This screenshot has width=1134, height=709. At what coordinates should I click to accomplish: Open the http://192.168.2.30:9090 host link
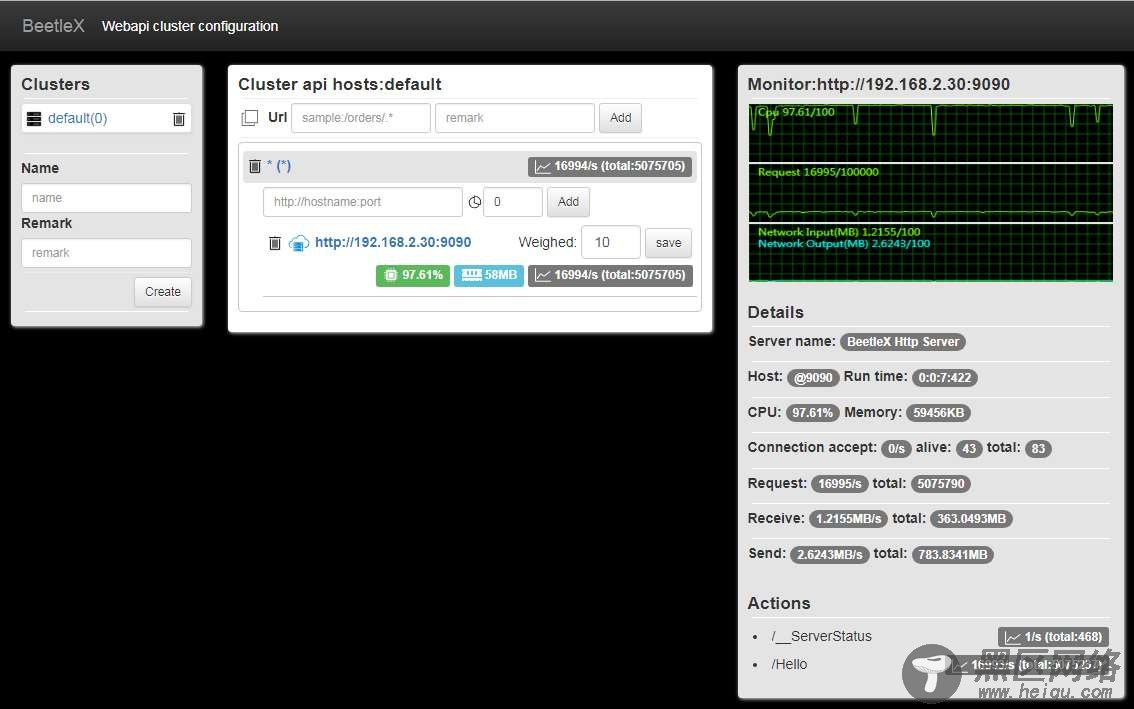pyautogui.click(x=393, y=242)
